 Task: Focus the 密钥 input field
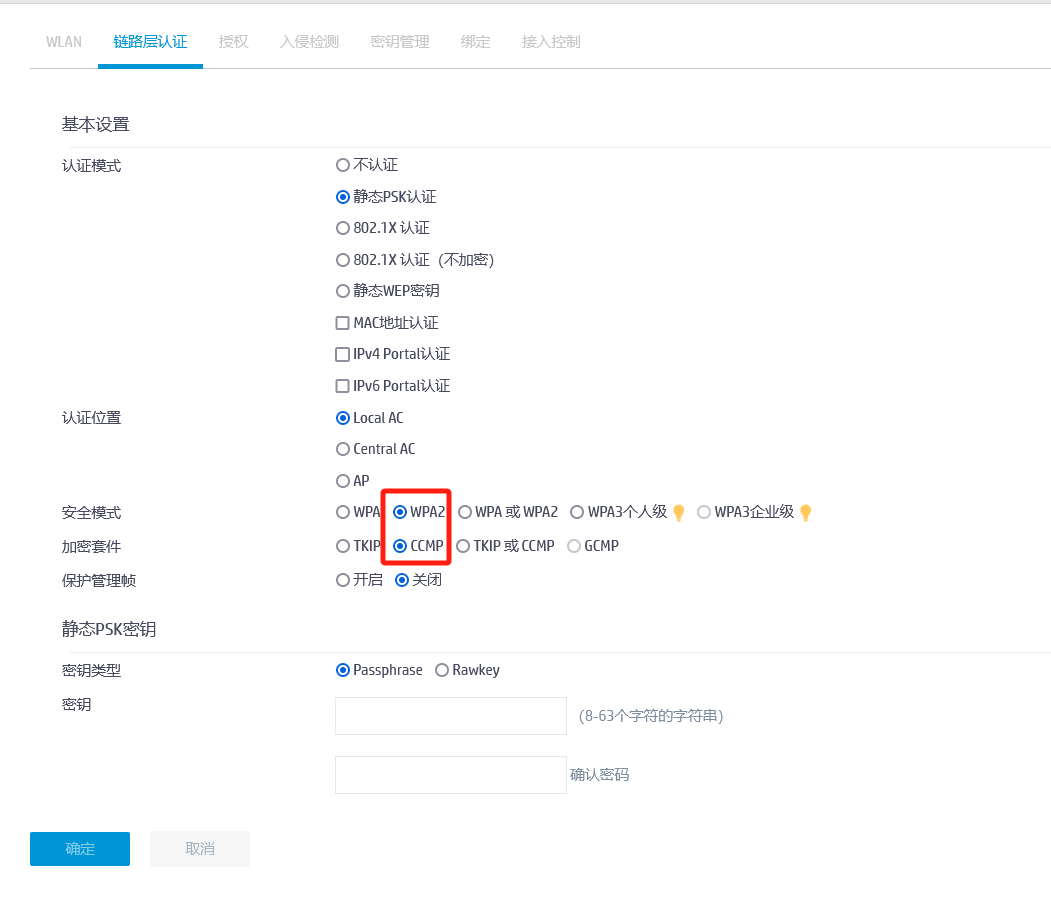pyautogui.click(x=450, y=716)
